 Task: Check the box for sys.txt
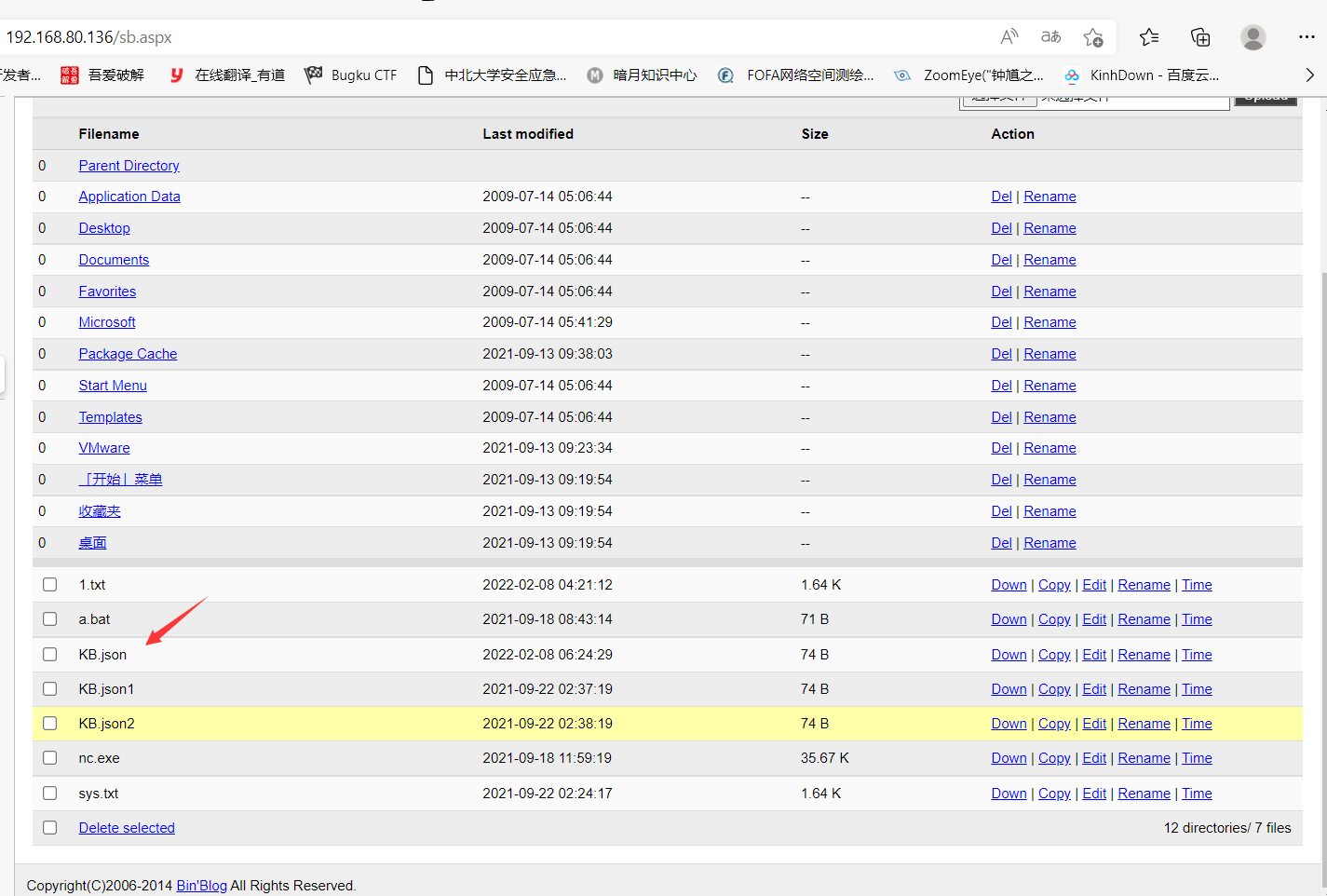pos(50,794)
